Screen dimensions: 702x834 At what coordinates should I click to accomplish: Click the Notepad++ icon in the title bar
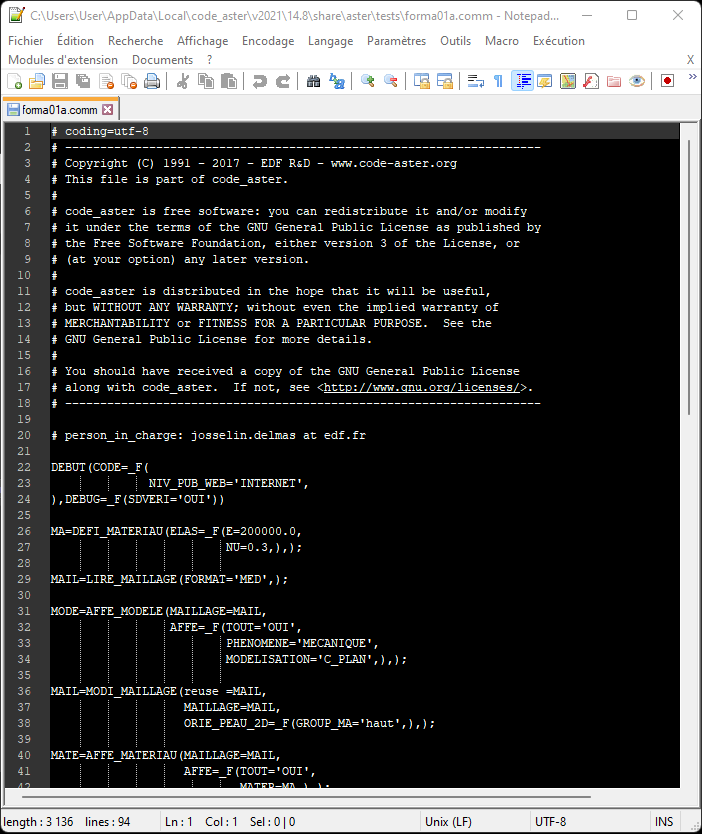coord(16,15)
